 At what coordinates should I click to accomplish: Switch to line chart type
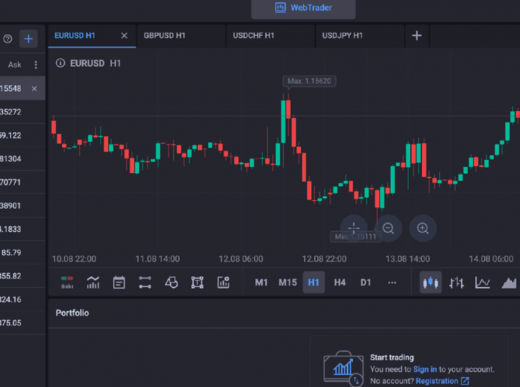(482, 283)
